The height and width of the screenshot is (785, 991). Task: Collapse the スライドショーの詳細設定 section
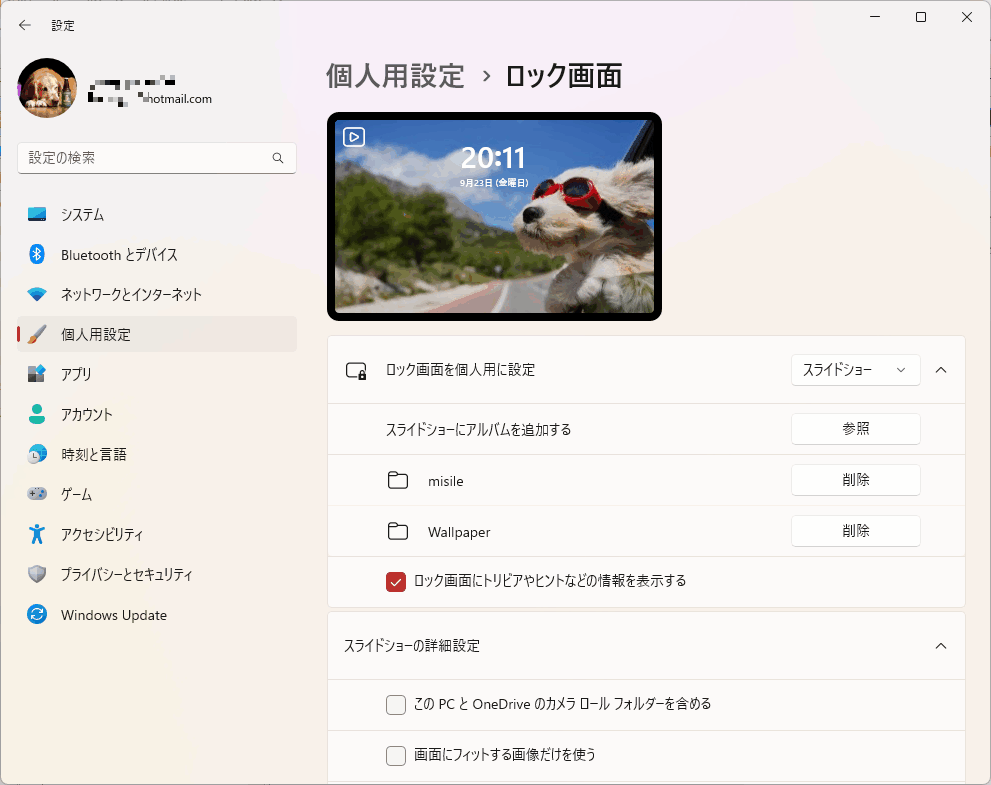940,645
